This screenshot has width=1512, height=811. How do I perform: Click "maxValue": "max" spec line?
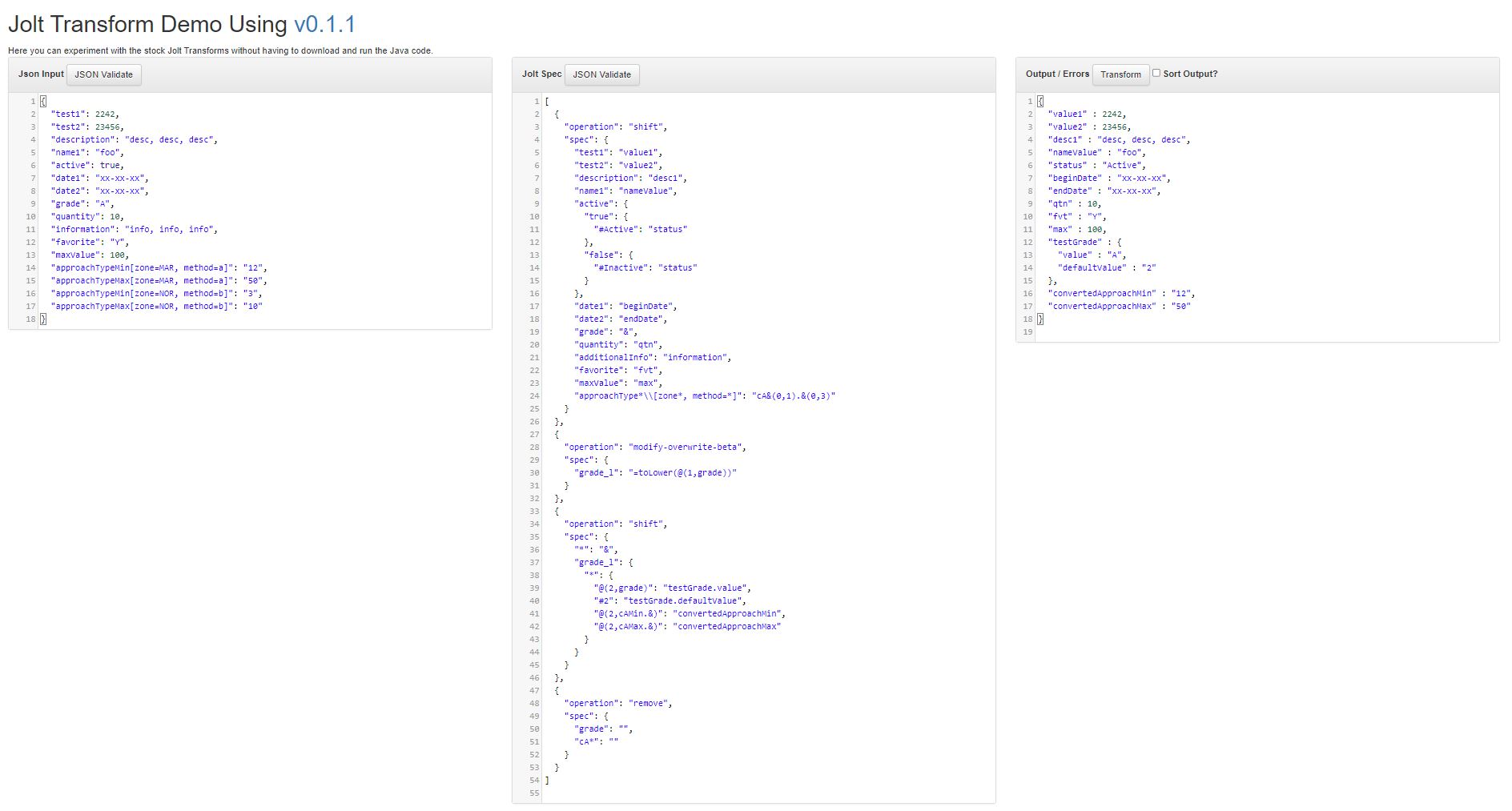tap(618, 383)
